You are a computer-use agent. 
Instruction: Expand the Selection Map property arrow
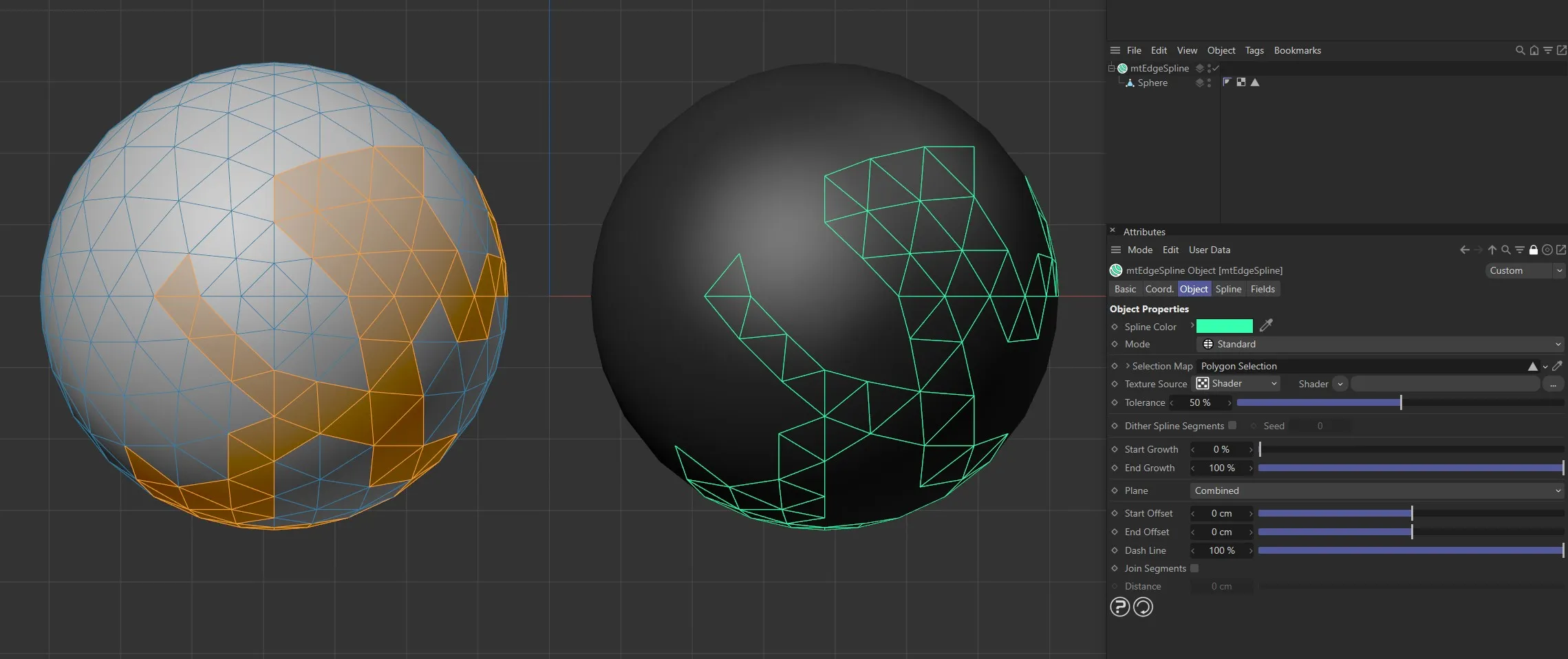click(x=1128, y=366)
